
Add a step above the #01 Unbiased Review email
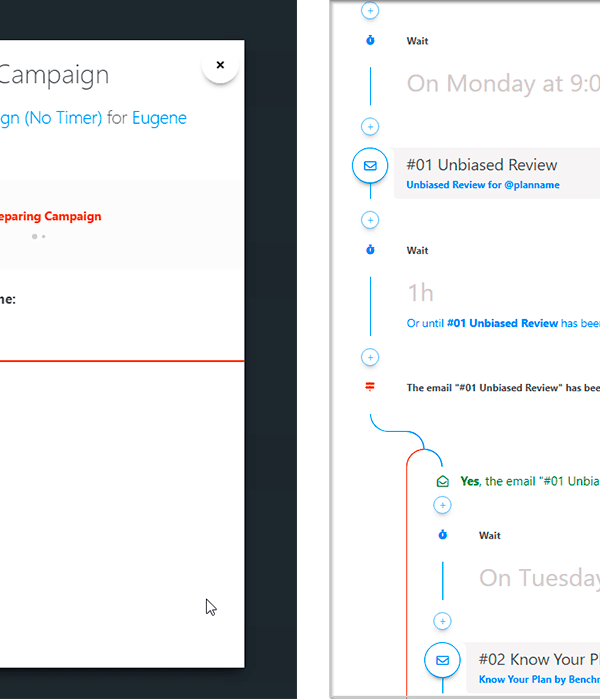370,127
